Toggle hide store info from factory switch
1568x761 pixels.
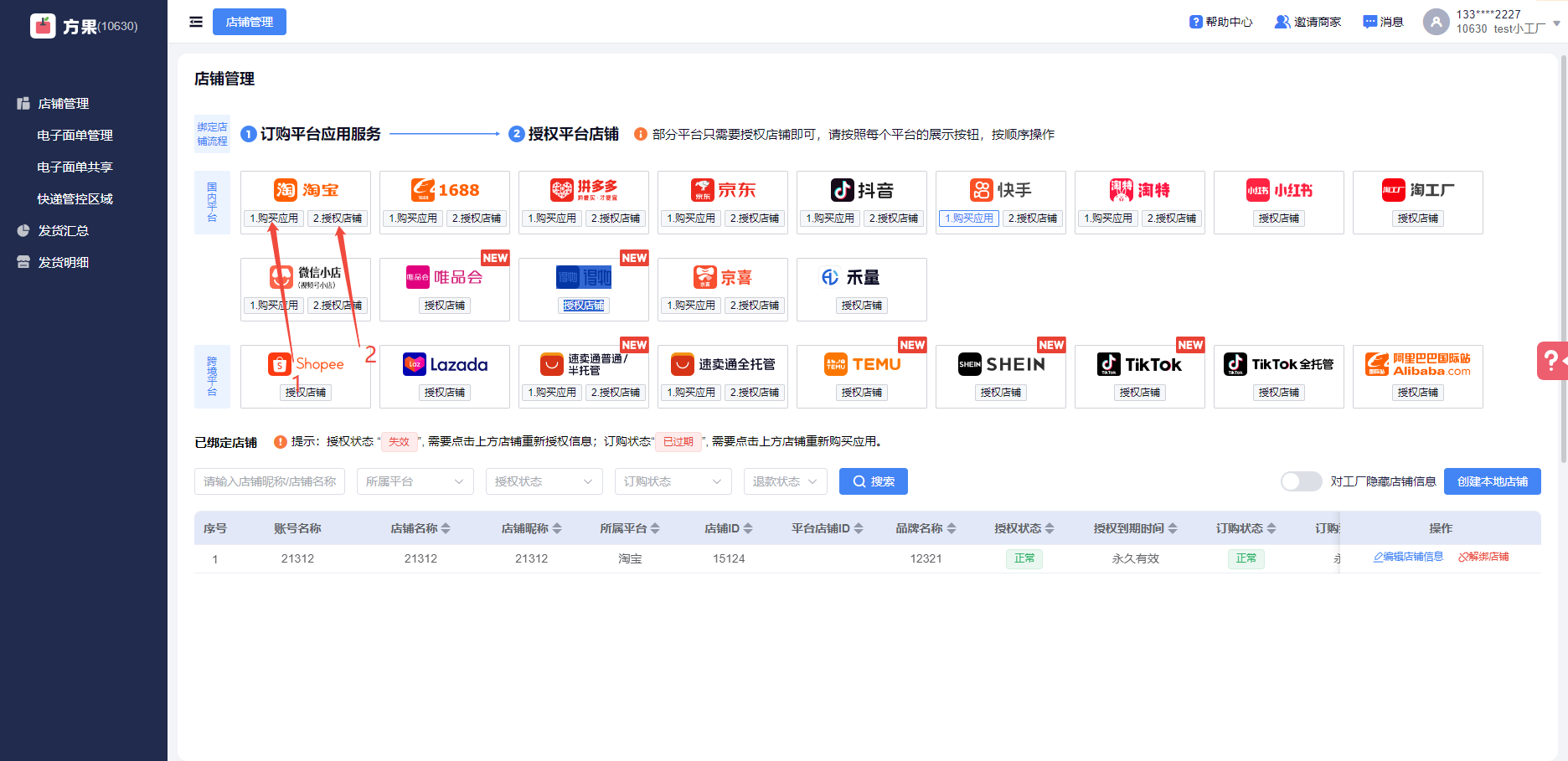coord(1301,481)
